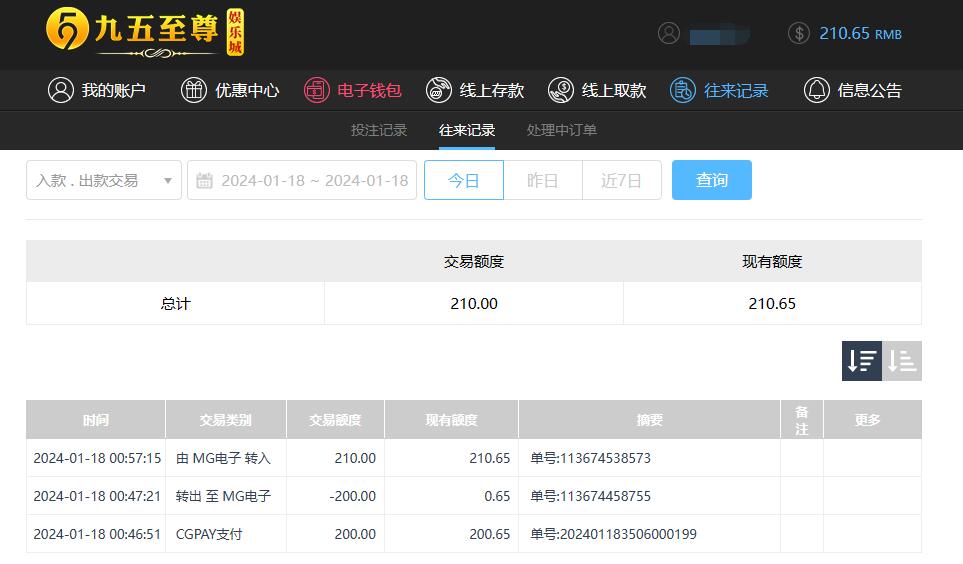Sort records in ascending order

902,361
